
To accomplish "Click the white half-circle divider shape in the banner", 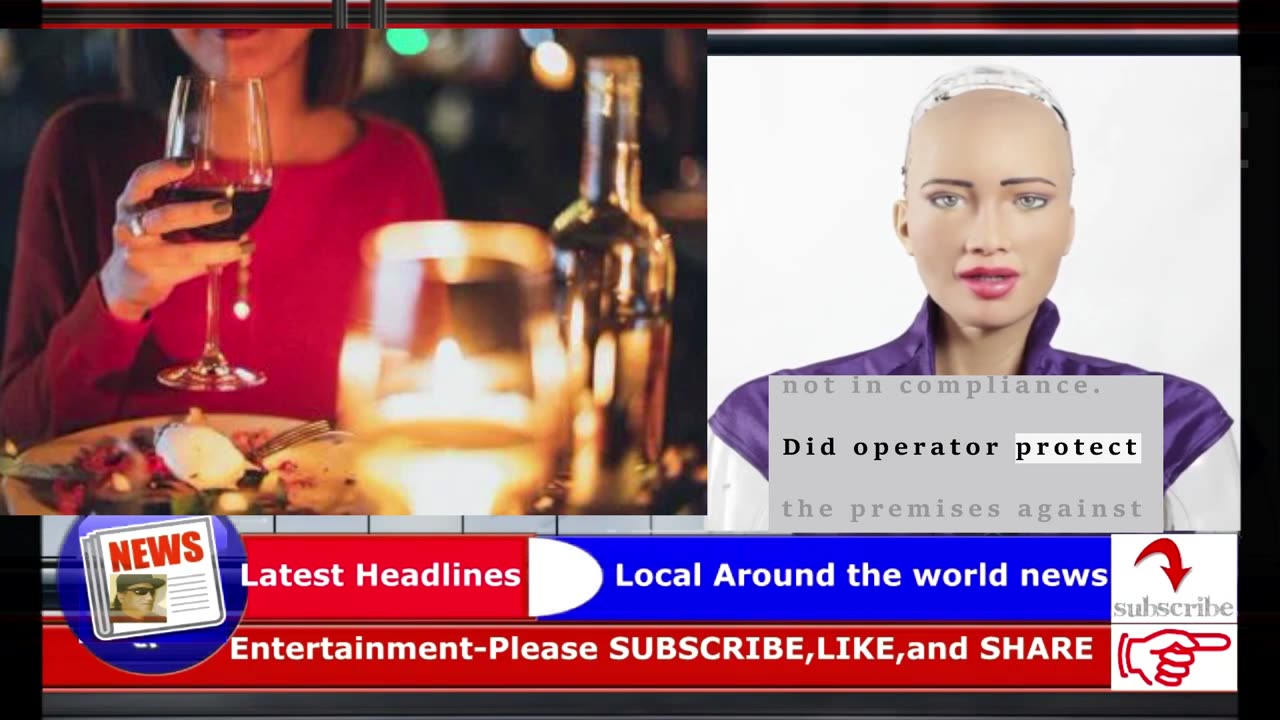I will 565,576.
